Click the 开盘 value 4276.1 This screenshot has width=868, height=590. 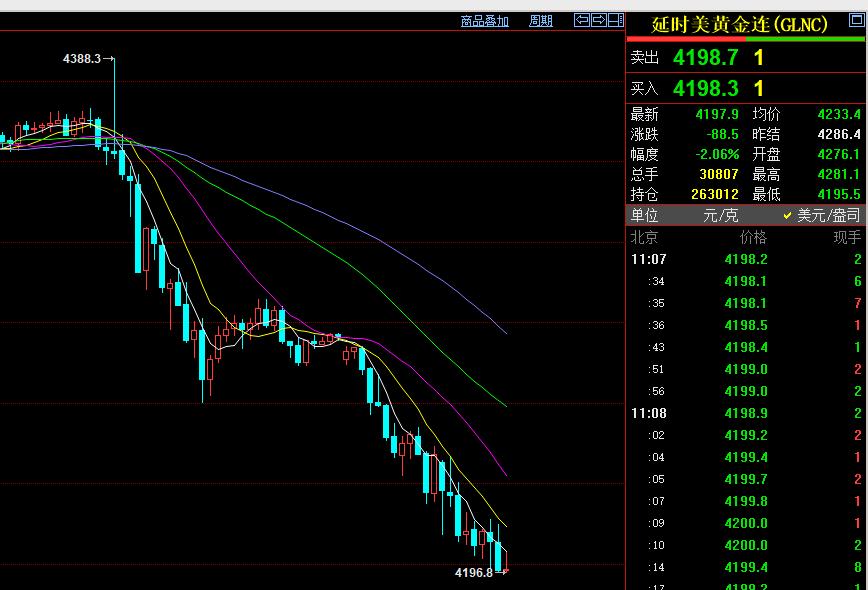click(839, 154)
